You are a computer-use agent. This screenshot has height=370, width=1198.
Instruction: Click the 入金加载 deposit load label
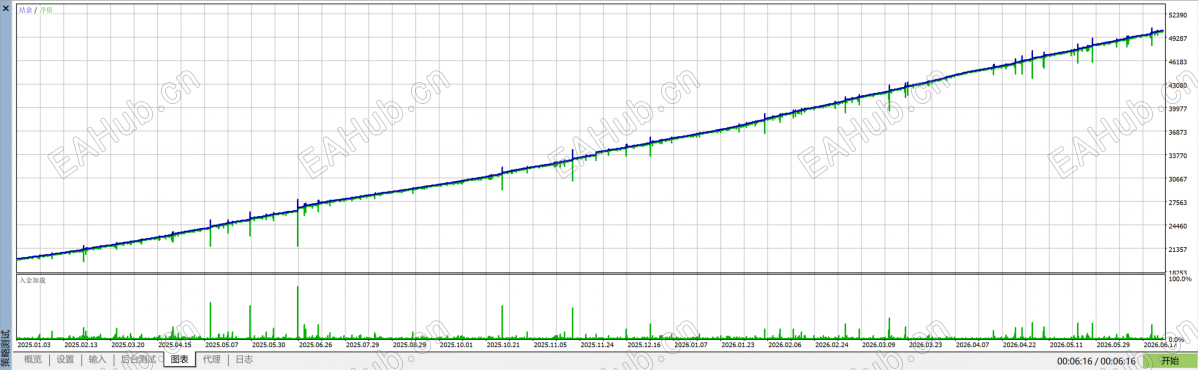pyautogui.click(x=32, y=281)
